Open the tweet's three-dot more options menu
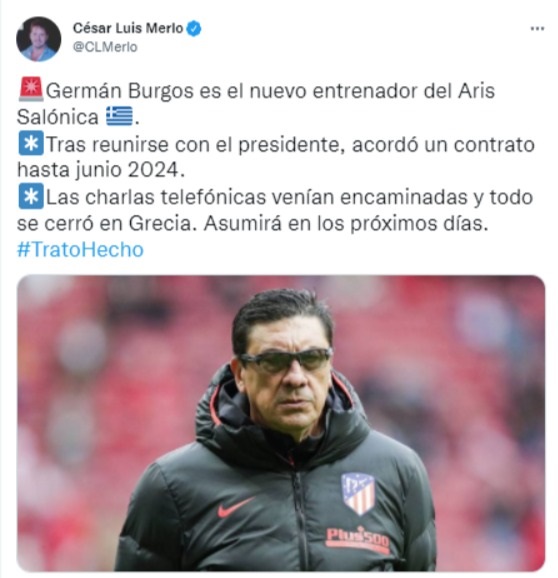This screenshot has width=558, height=578. tap(537, 29)
